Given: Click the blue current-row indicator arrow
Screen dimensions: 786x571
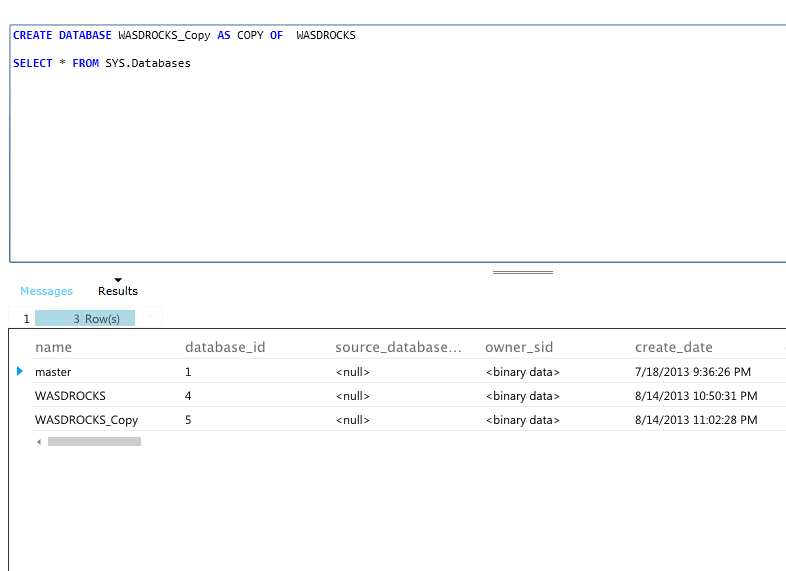Looking at the screenshot, I should tap(20, 371).
